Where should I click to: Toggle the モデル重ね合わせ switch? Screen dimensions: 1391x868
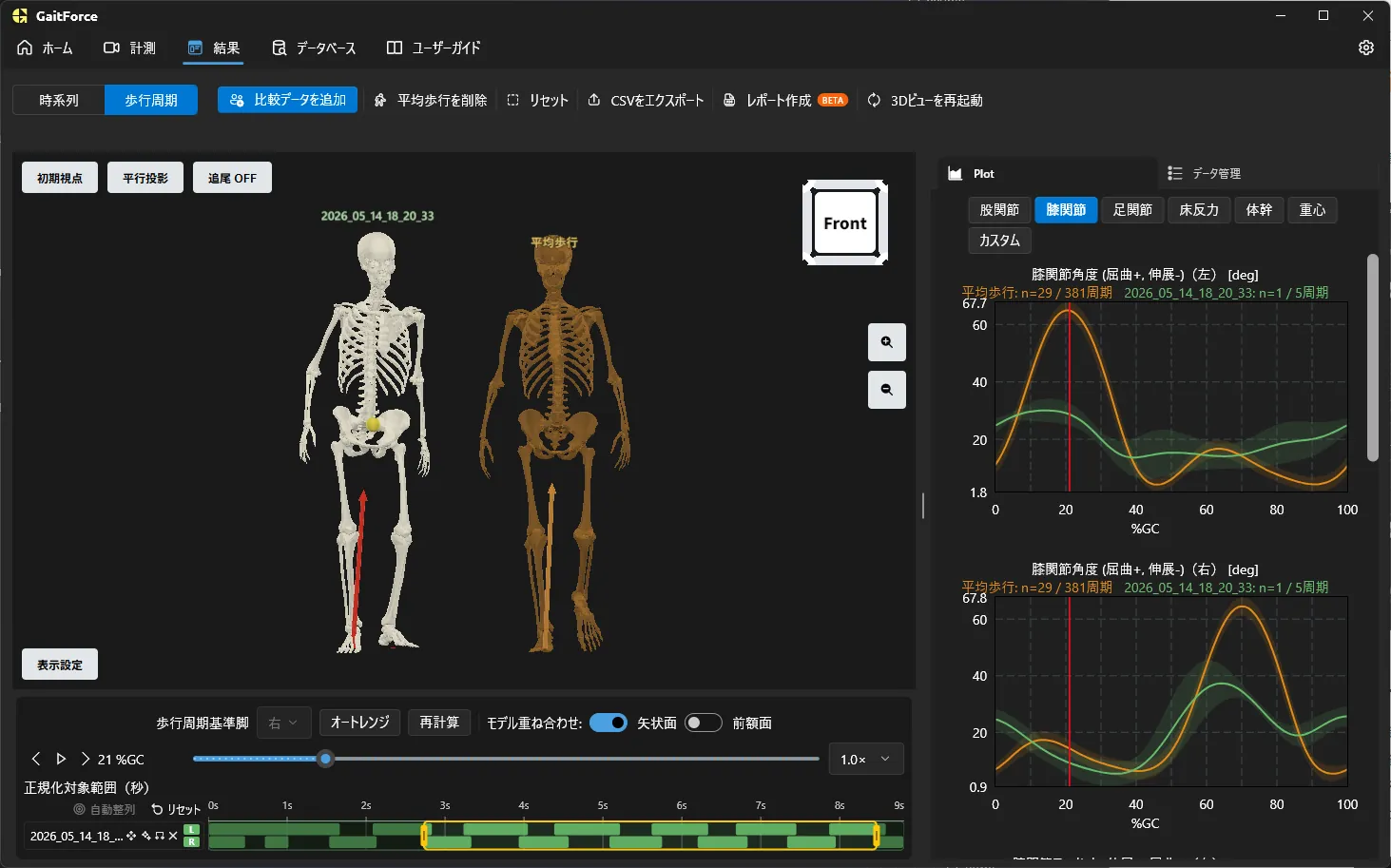pyautogui.click(x=609, y=723)
